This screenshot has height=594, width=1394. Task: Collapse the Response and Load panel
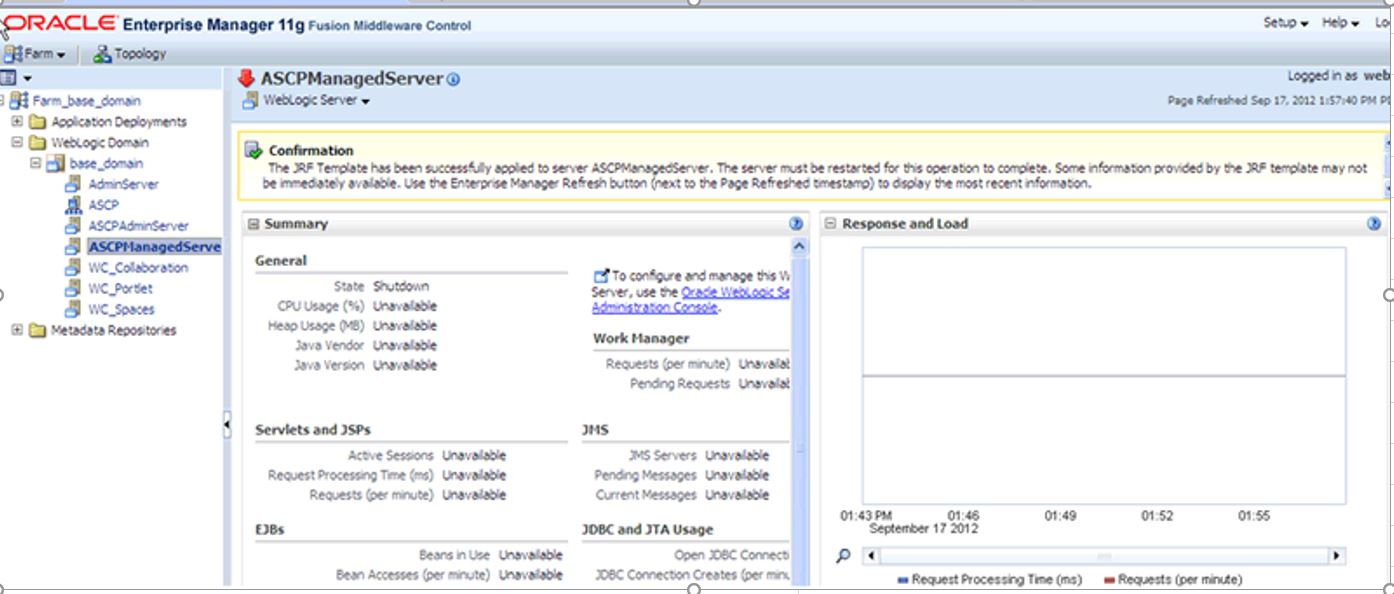click(830, 224)
